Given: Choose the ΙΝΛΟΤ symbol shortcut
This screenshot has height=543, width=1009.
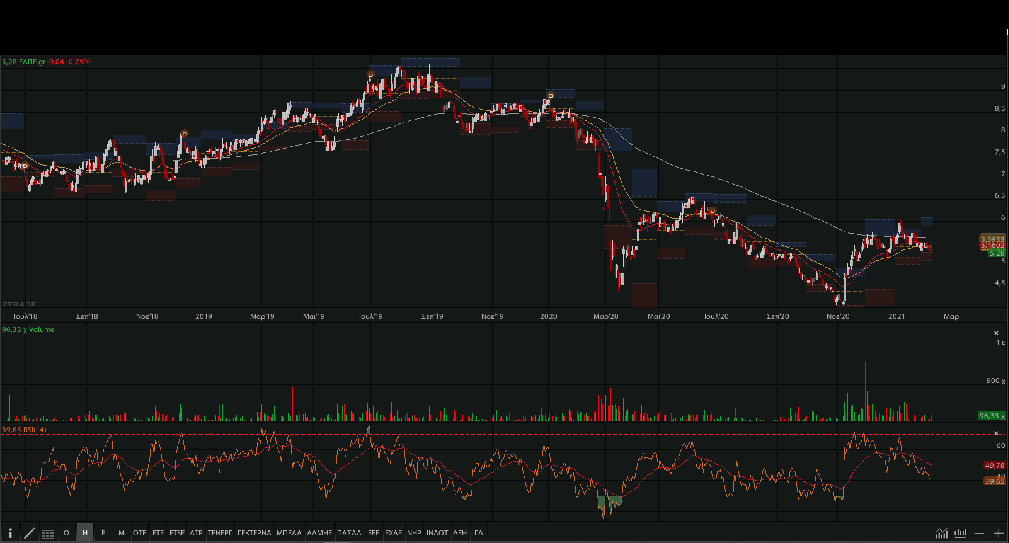Looking at the screenshot, I should pyautogui.click(x=437, y=533).
